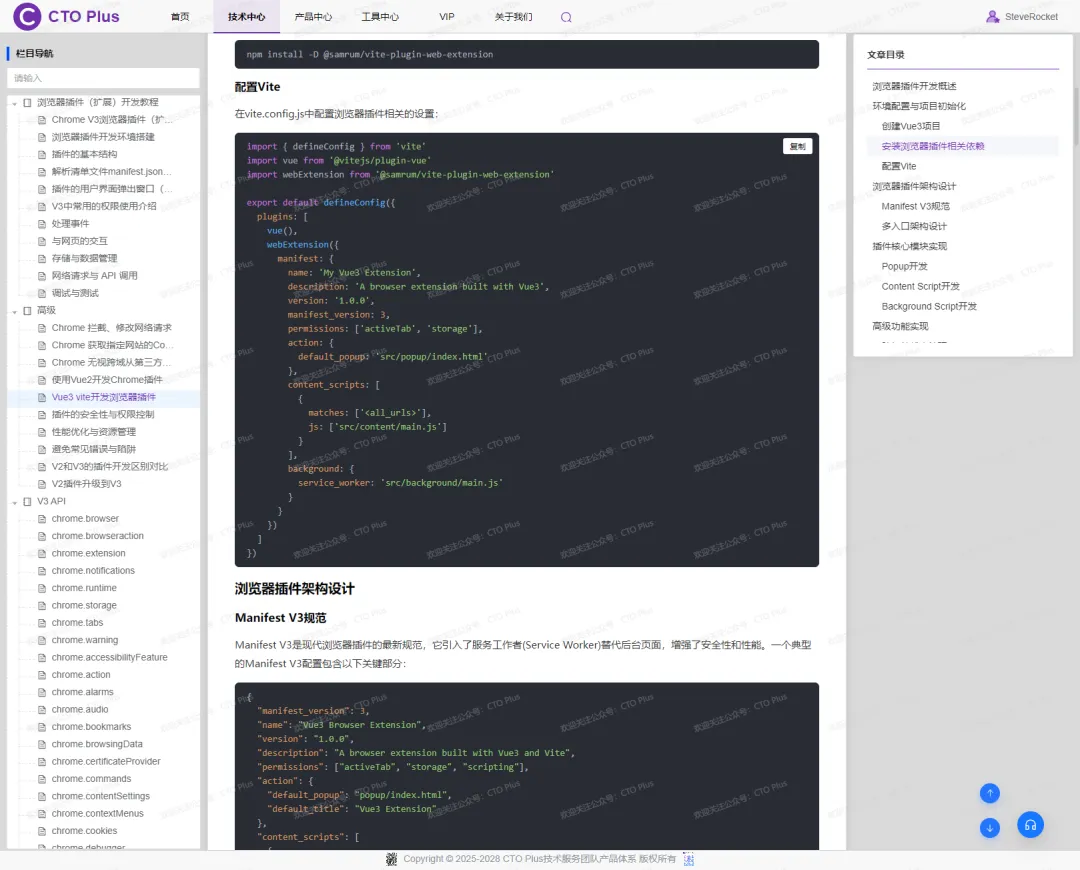Collapse the 高级 tree node
The image size is (1080, 870).
tap(14, 311)
